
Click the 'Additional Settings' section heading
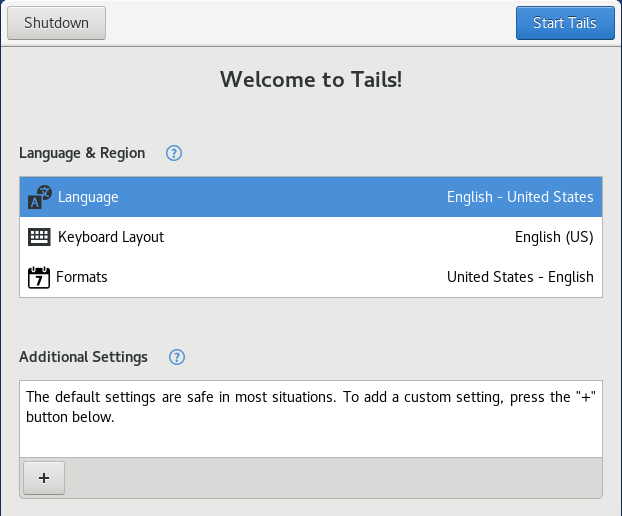click(83, 357)
